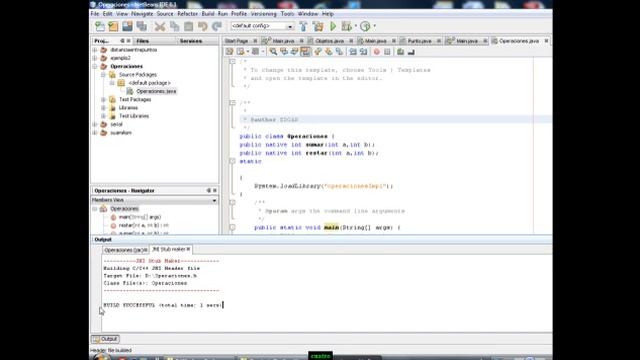The height and width of the screenshot is (360, 640).
Task: Click the Shift Line Left editor icon
Action: coord(353,52)
